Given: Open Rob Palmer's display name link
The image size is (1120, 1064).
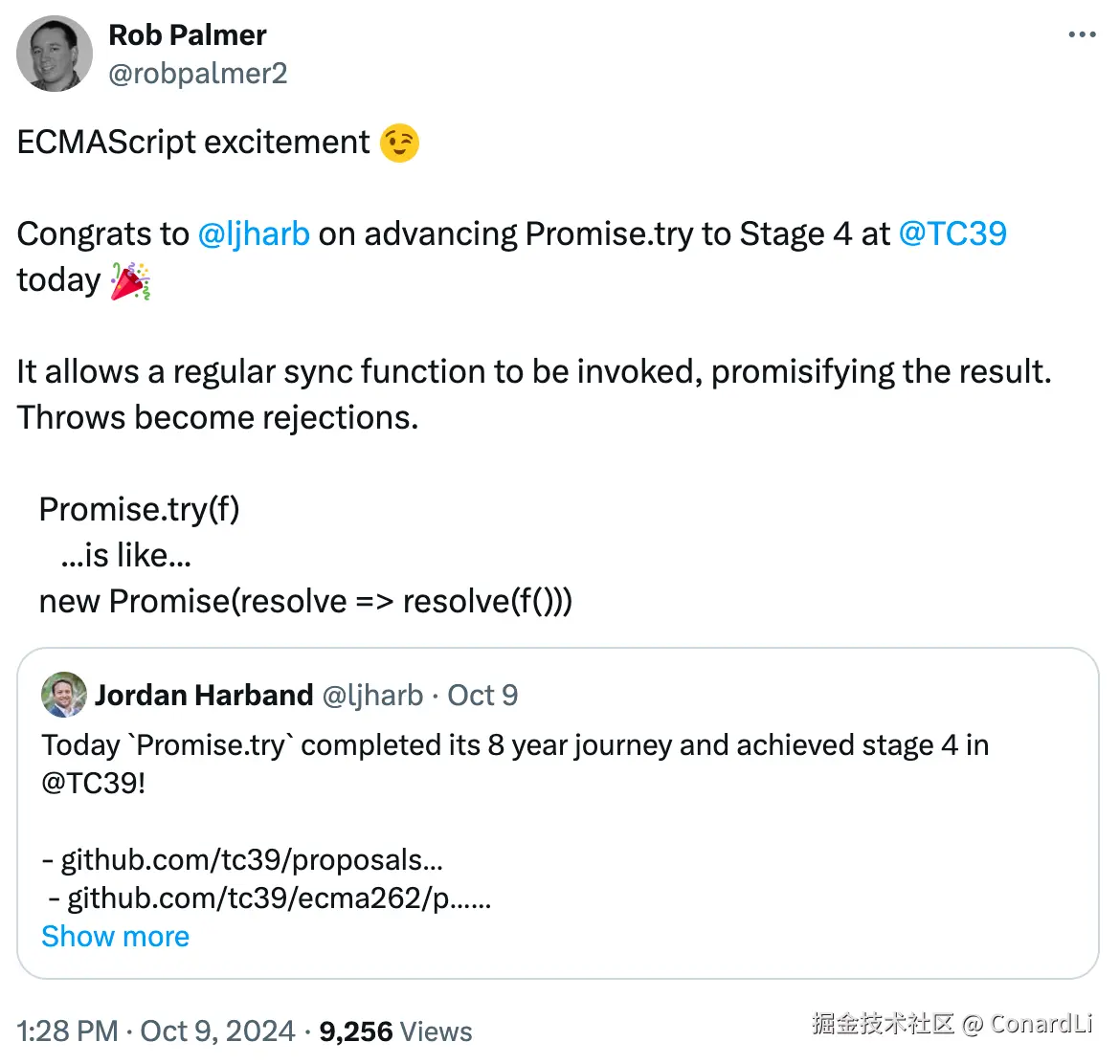Looking at the screenshot, I should 188,35.
